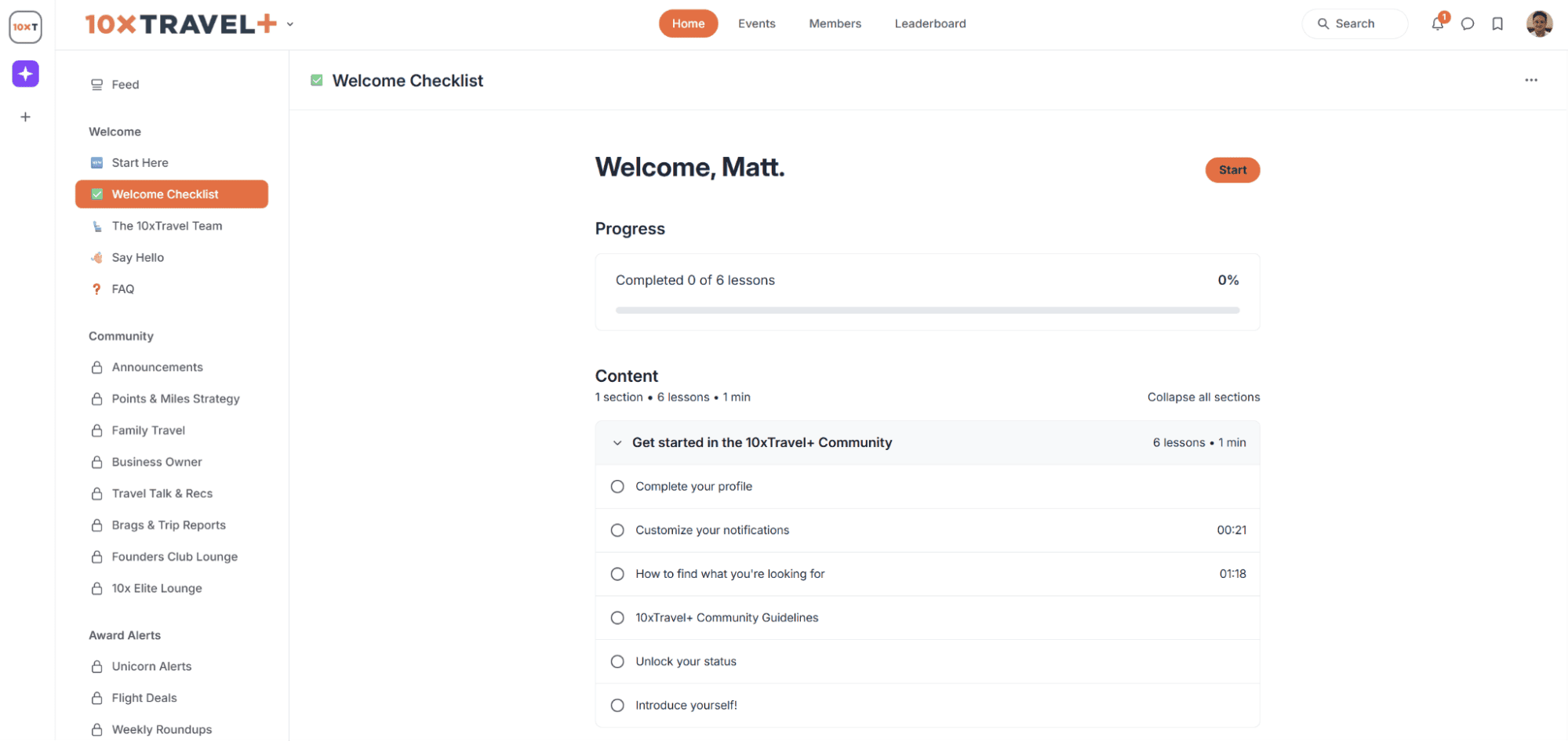
Task: Click the search magnifier icon
Action: [1322, 24]
